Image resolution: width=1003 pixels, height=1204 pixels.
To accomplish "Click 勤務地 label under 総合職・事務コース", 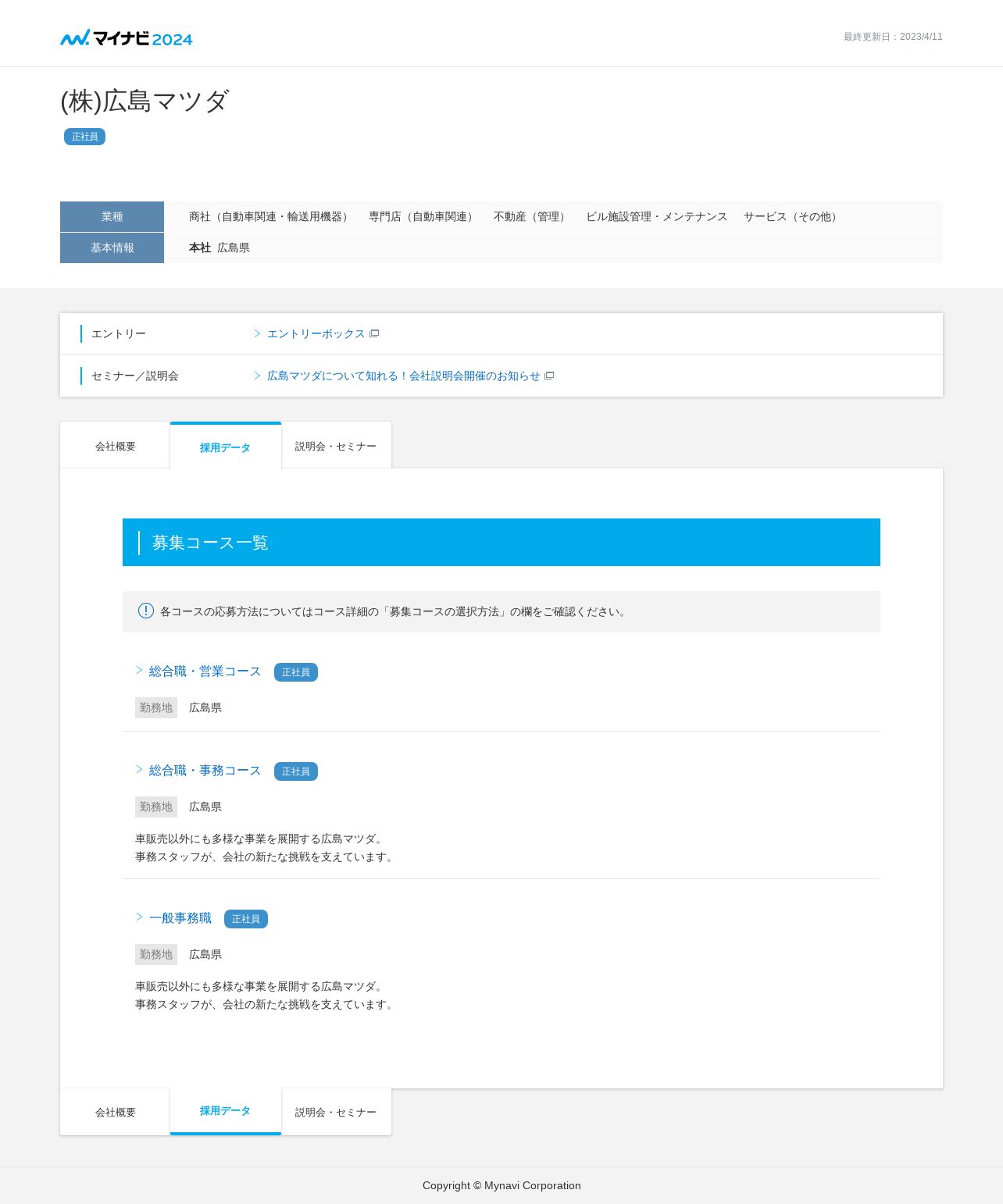I will [x=156, y=807].
